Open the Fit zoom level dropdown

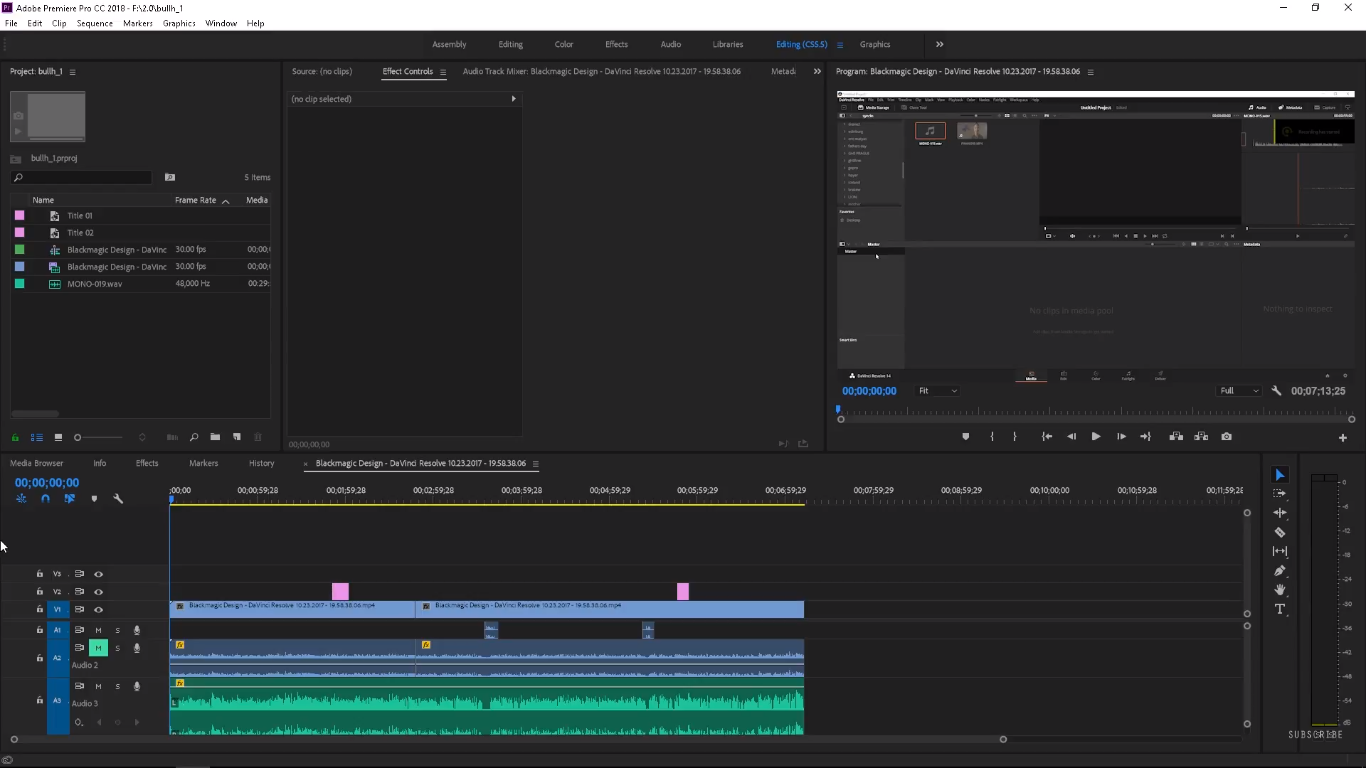[938, 391]
